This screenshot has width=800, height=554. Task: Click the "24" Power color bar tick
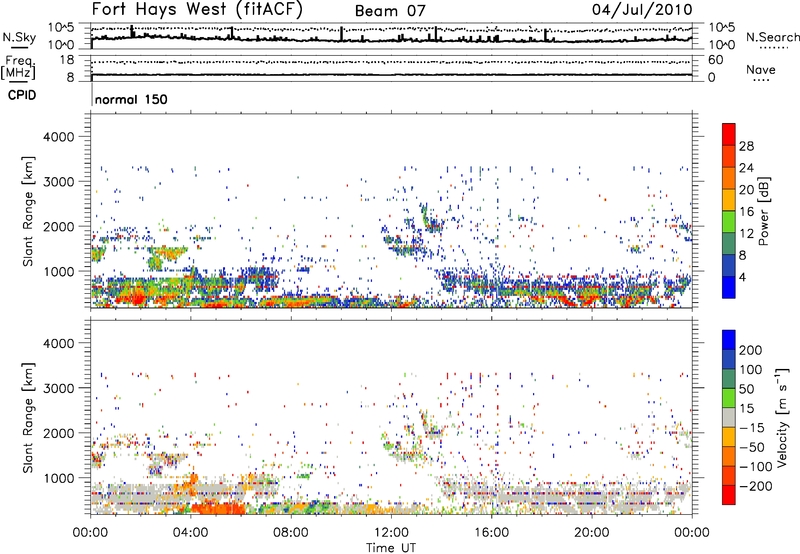746,168
